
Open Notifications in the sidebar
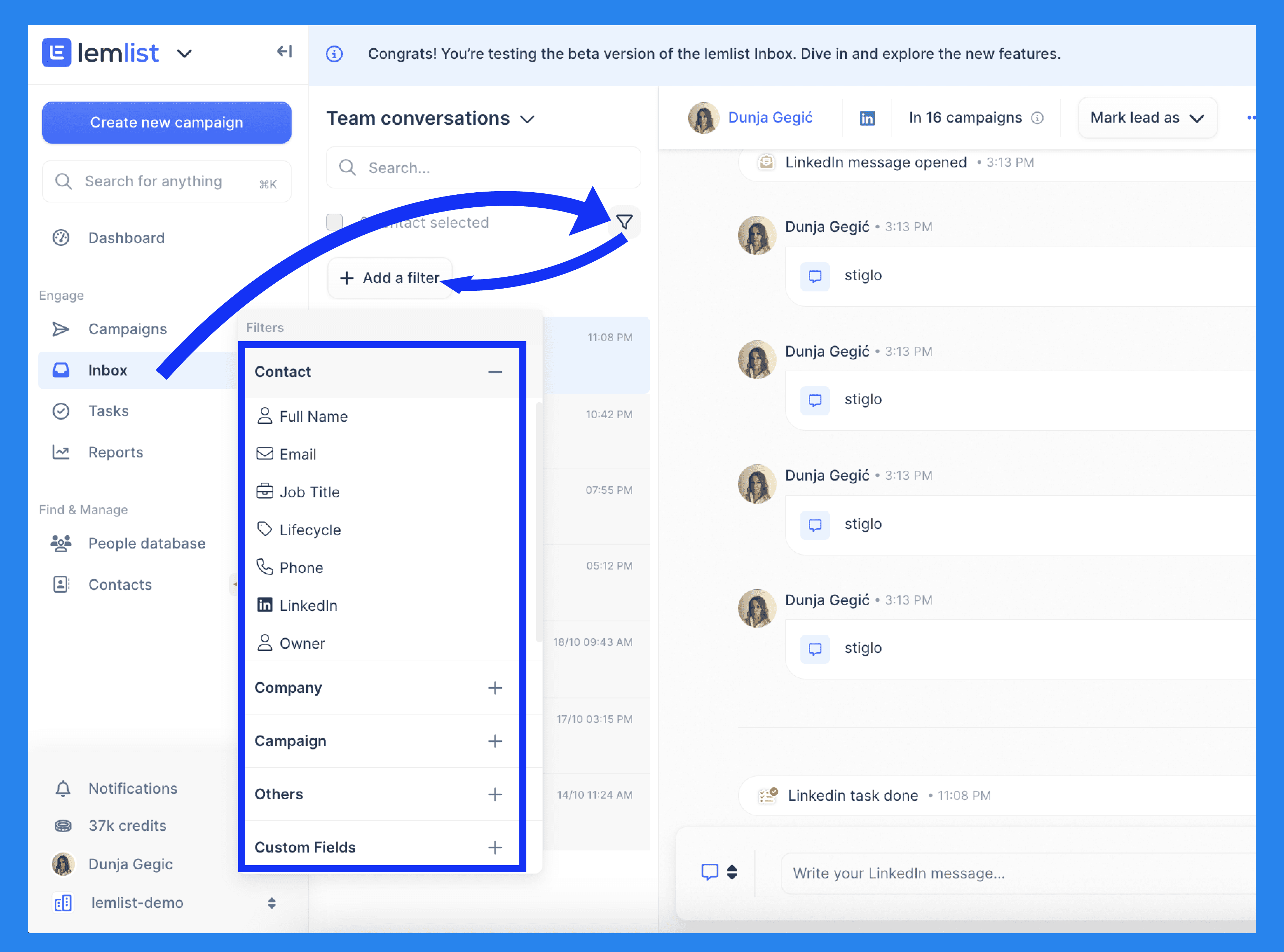pyautogui.click(x=132, y=788)
